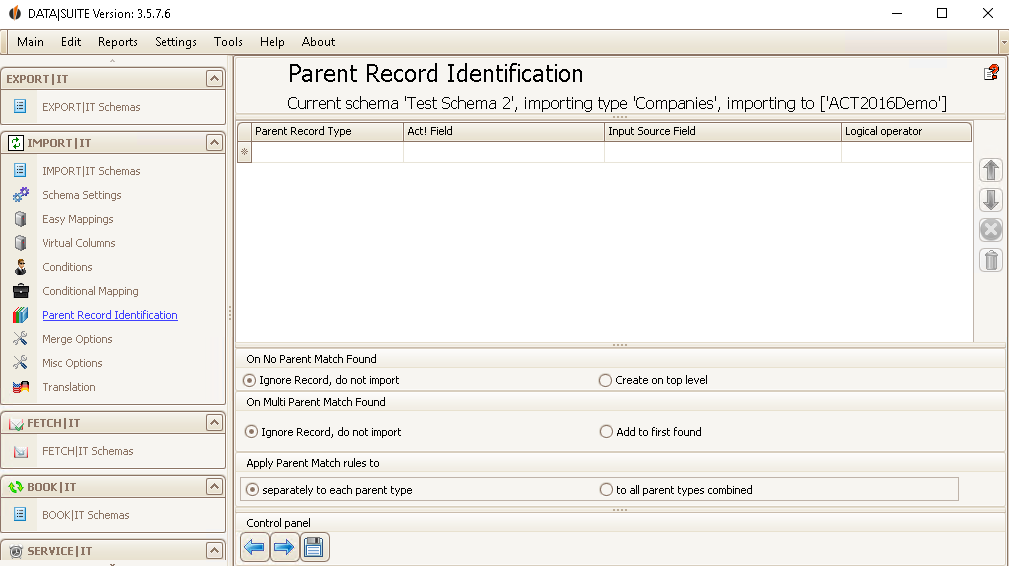Viewport: 1009px width, 566px height.
Task: Click the Conditions agent icon
Action: (x=21, y=267)
